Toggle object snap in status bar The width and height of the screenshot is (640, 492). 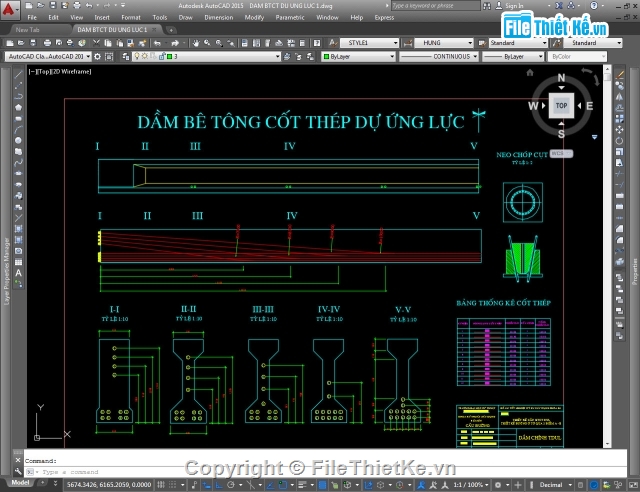(282, 485)
